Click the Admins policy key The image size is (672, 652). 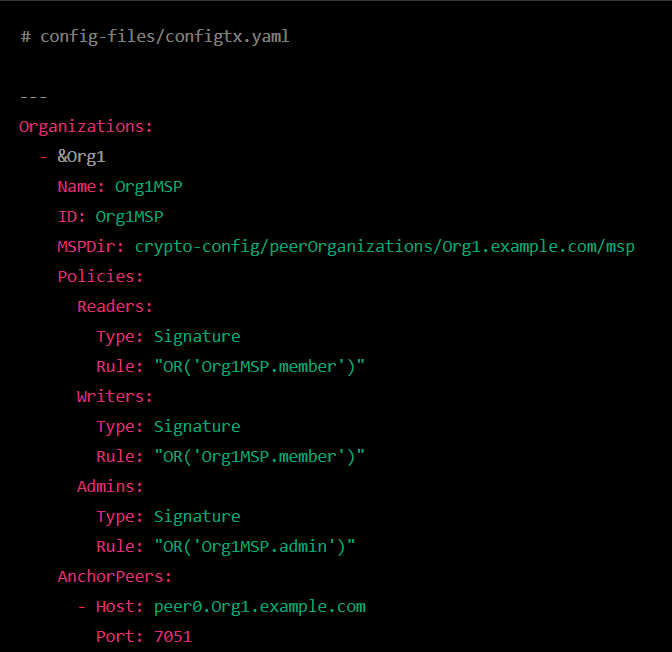[x=110, y=486]
